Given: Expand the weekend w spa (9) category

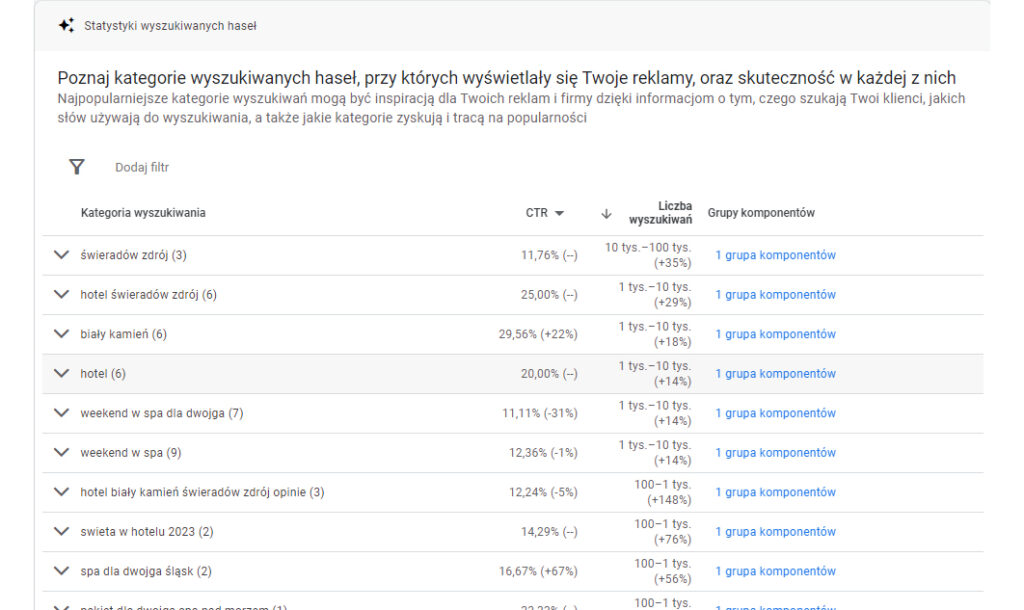Looking at the screenshot, I should [x=61, y=453].
